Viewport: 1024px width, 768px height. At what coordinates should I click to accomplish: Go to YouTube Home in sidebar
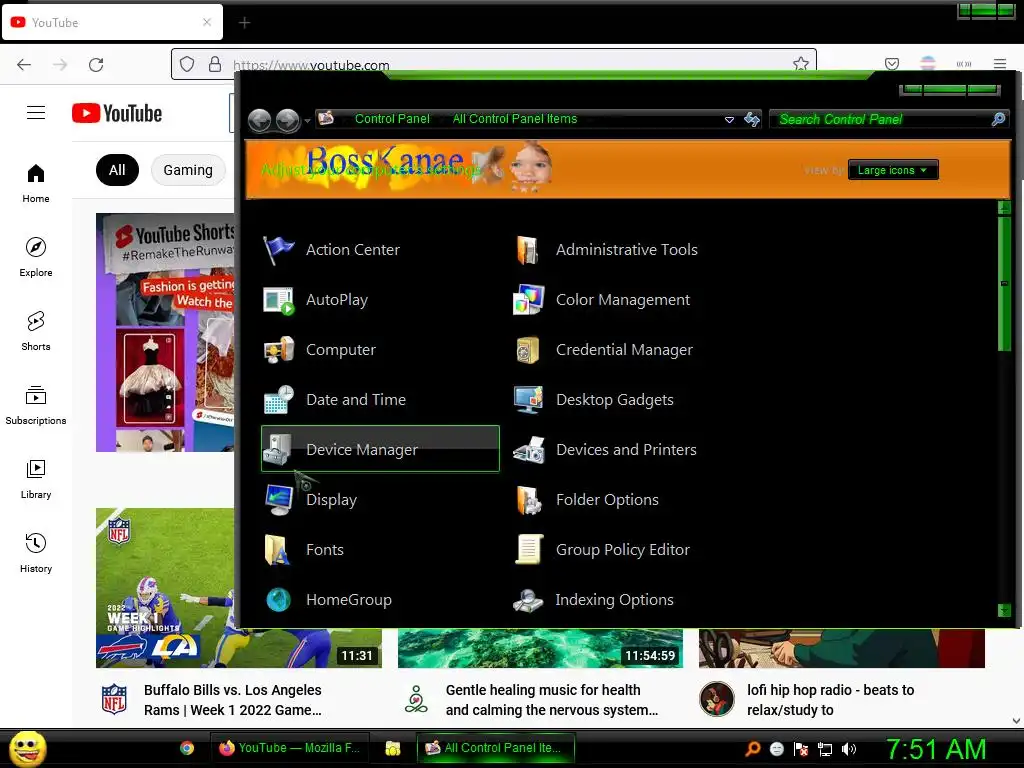pos(36,184)
